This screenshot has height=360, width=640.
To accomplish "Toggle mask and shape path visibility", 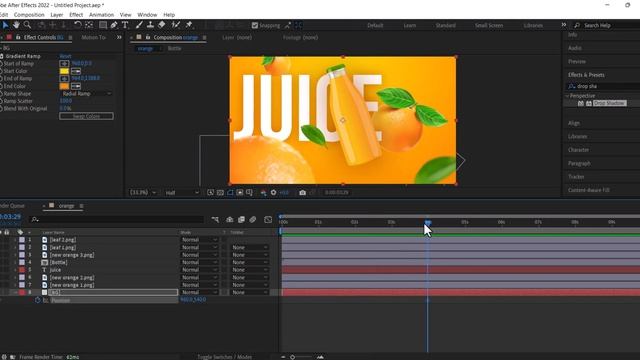I will coord(230,193).
